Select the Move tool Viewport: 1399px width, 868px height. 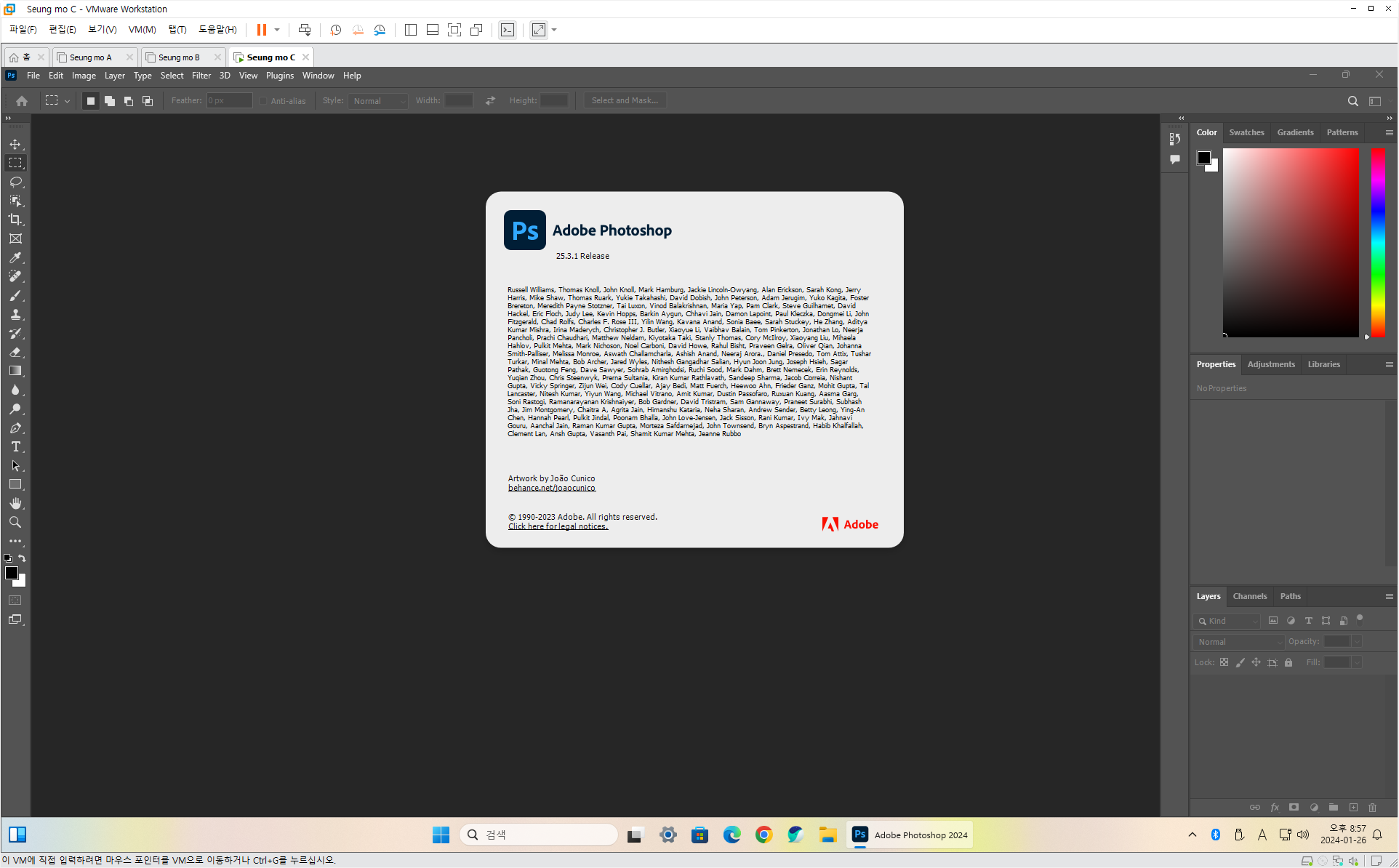(15, 144)
